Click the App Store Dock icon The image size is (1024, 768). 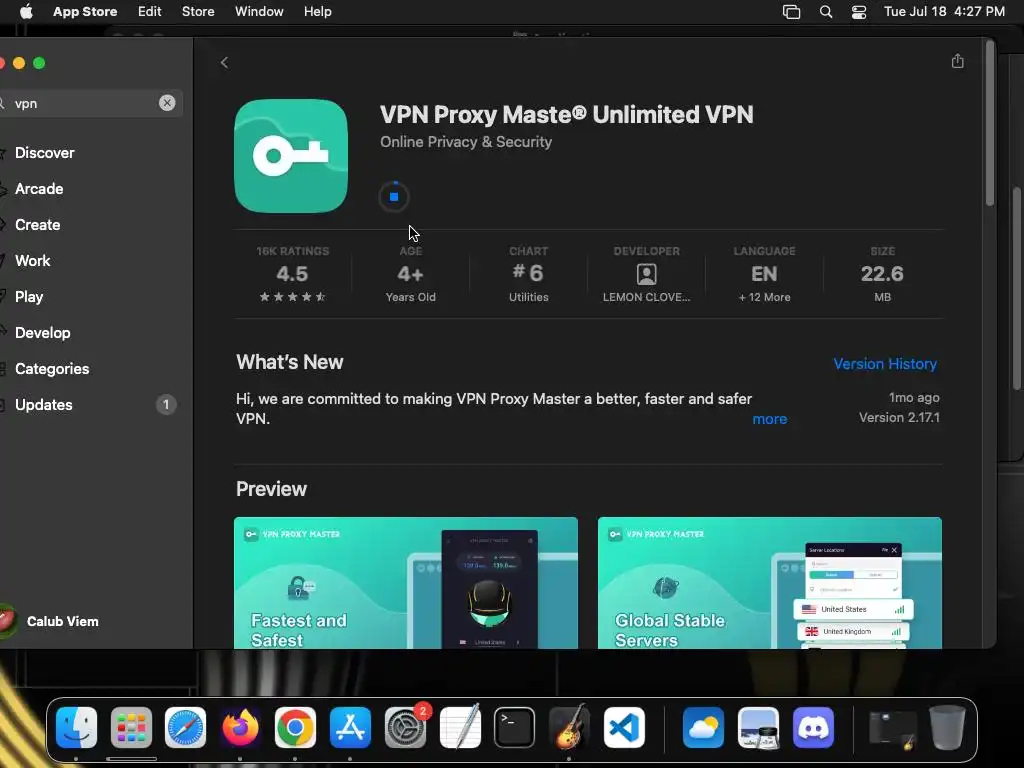(x=350, y=727)
